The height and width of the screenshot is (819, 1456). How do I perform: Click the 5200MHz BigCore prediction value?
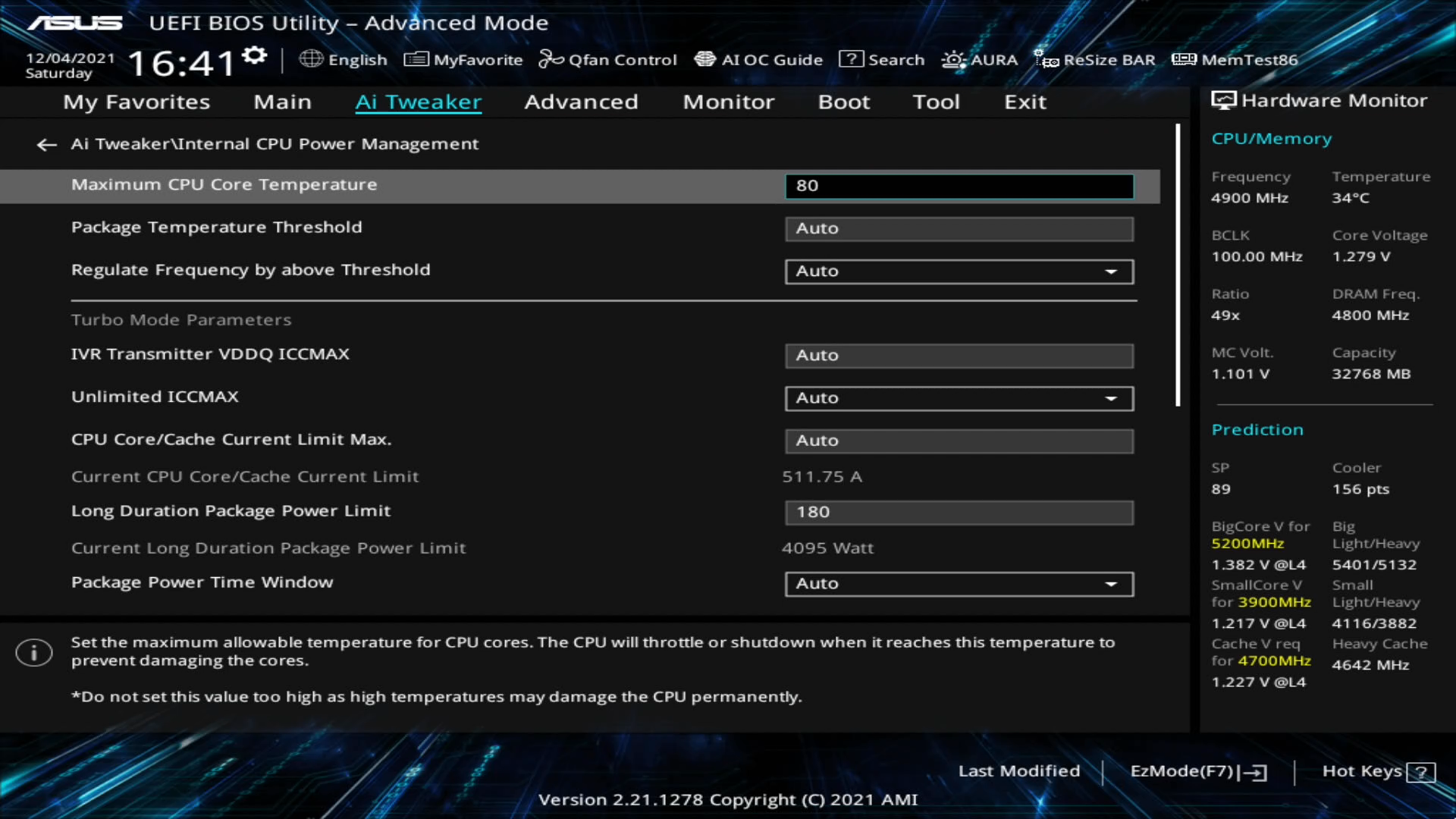coord(1247,544)
